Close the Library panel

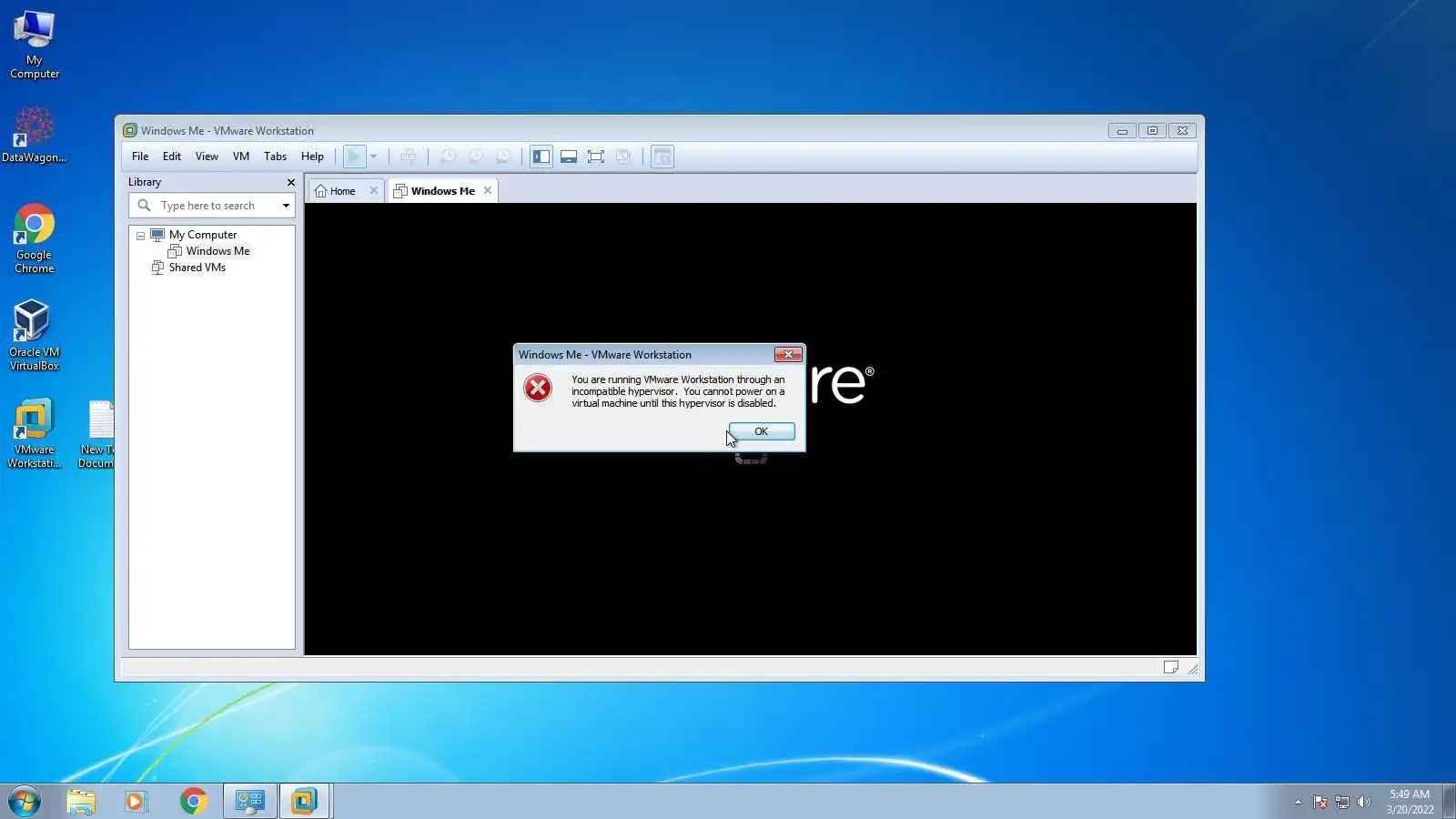click(291, 182)
